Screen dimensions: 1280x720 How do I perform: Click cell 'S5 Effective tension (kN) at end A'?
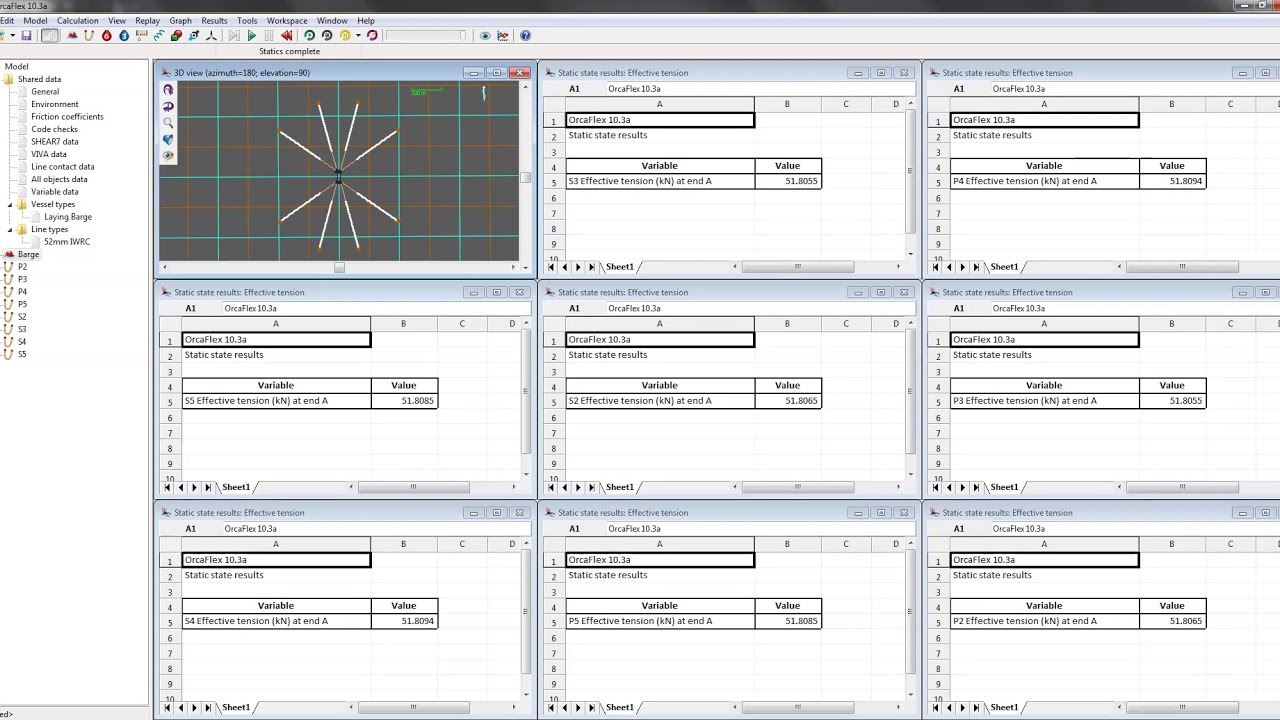[x=276, y=401]
